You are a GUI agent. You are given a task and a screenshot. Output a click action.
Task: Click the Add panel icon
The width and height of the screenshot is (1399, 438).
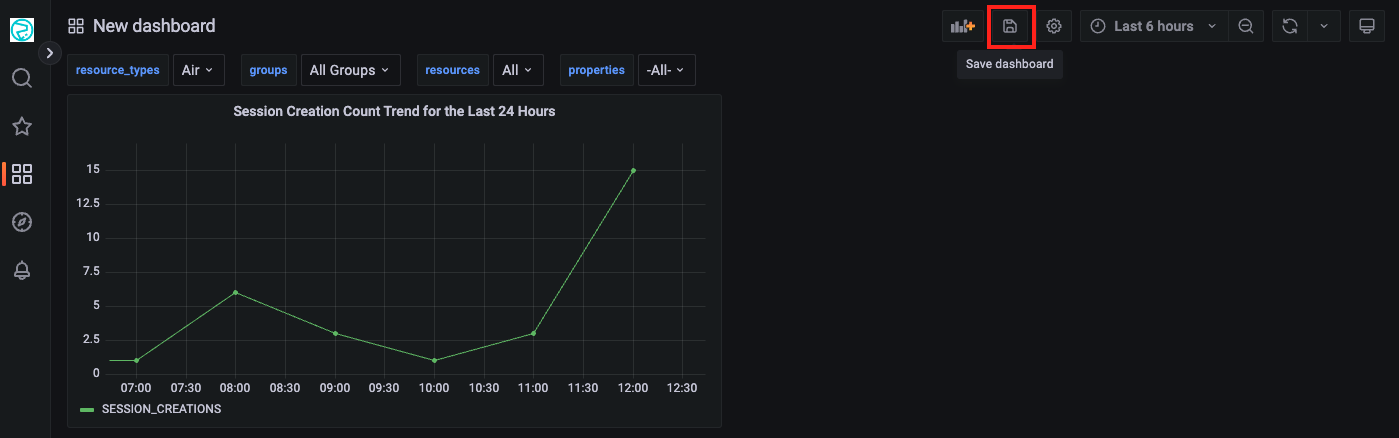coord(962,26)
